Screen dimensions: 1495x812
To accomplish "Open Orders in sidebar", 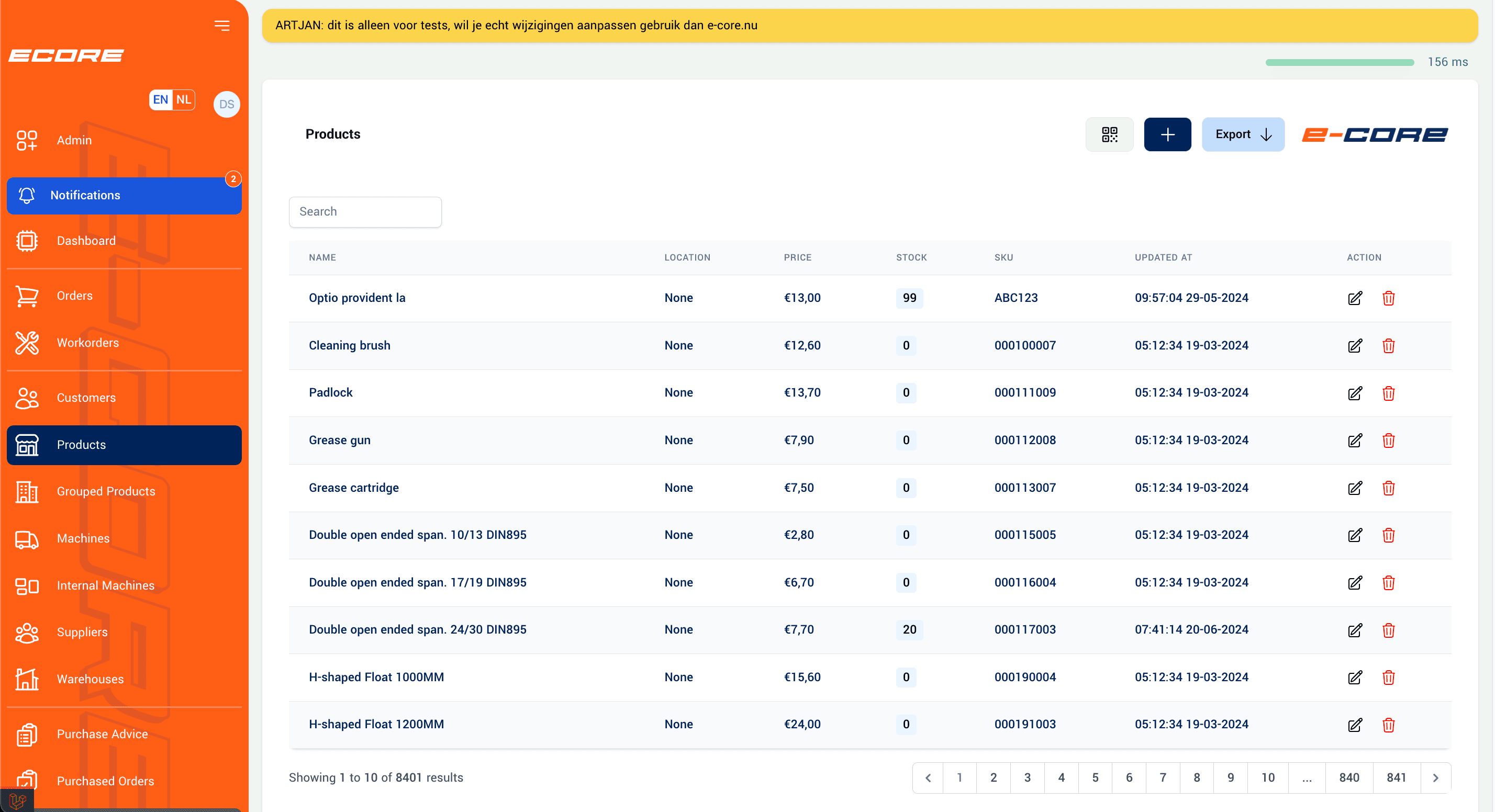I will tap(124, 296).
